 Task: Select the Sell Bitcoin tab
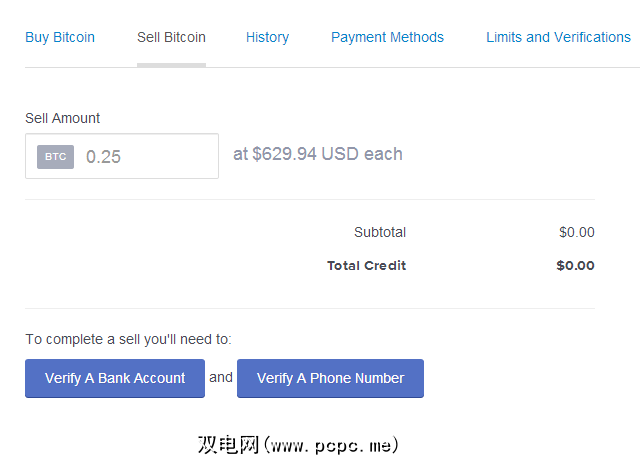tap(171, 37)
